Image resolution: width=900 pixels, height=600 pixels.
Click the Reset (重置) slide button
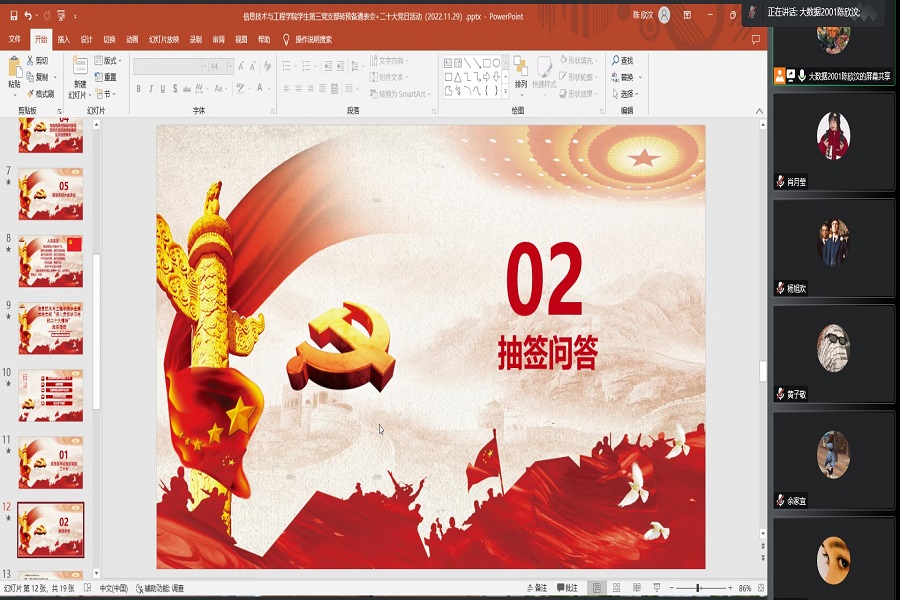pyautogui.click(x=107, y=77)
